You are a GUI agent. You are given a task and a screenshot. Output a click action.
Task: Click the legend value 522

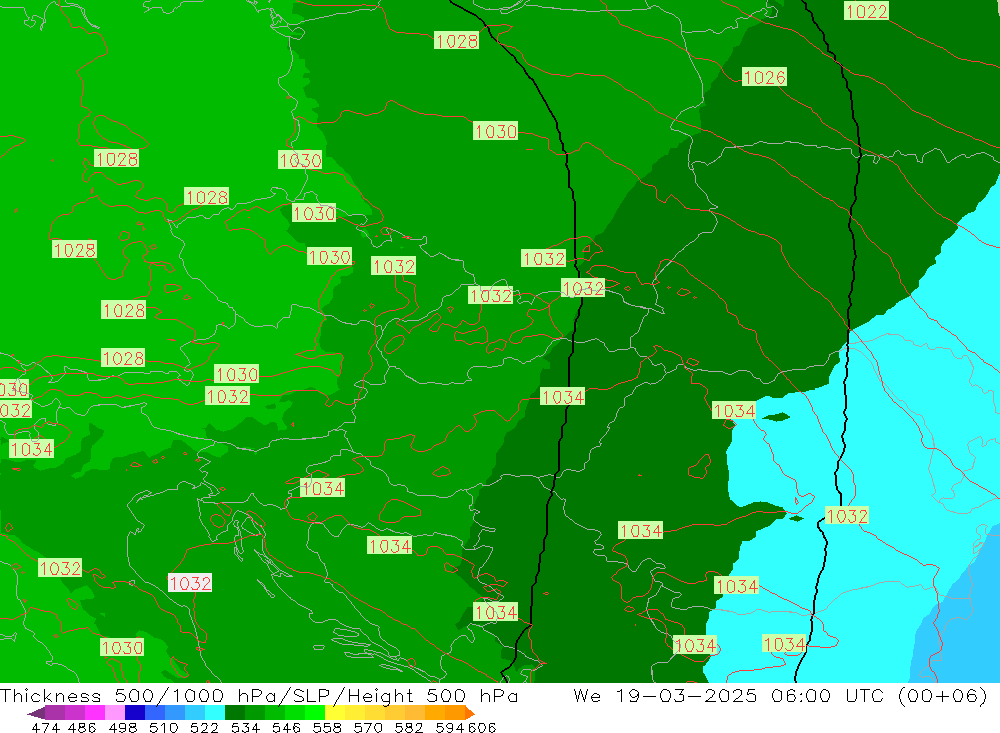pos(204,727)
